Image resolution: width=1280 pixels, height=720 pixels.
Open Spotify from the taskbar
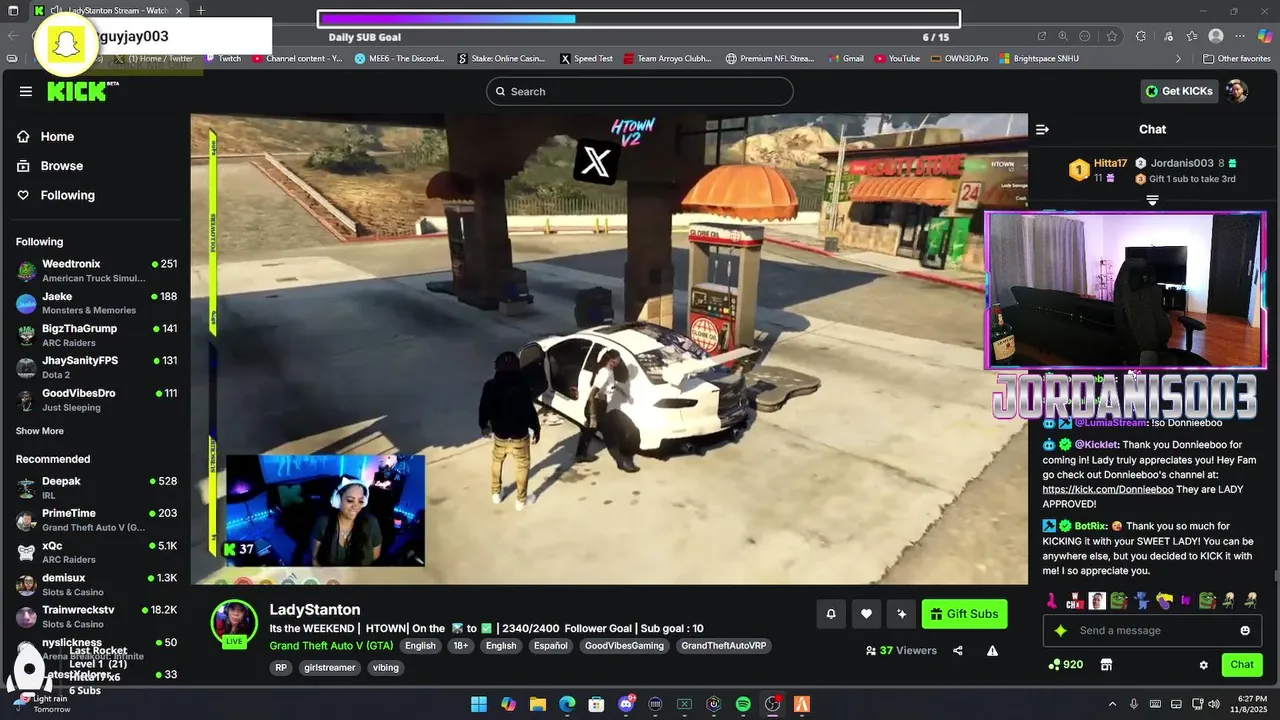click(743, 704)
